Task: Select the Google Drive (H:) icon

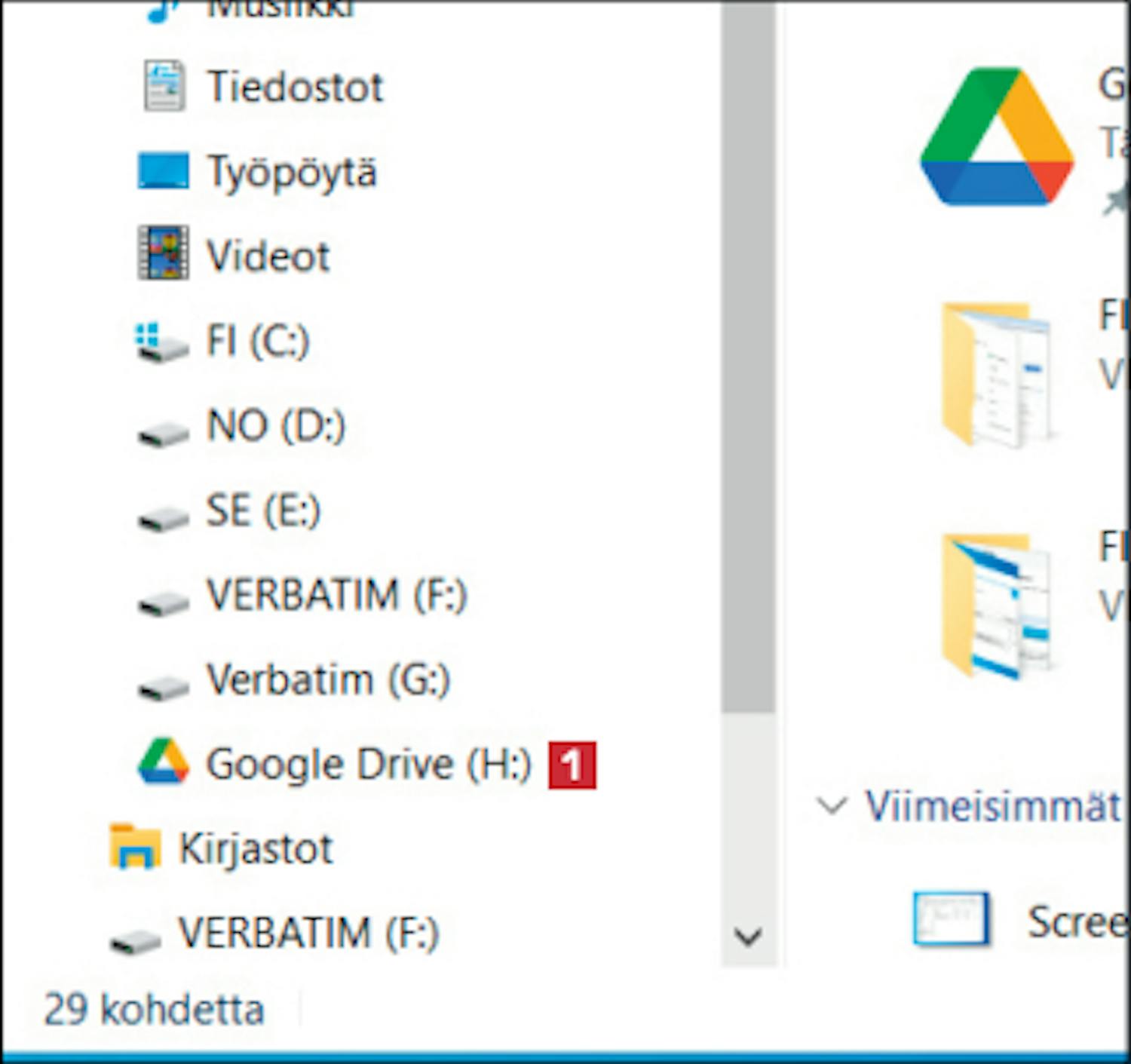Action: [163, 762]
